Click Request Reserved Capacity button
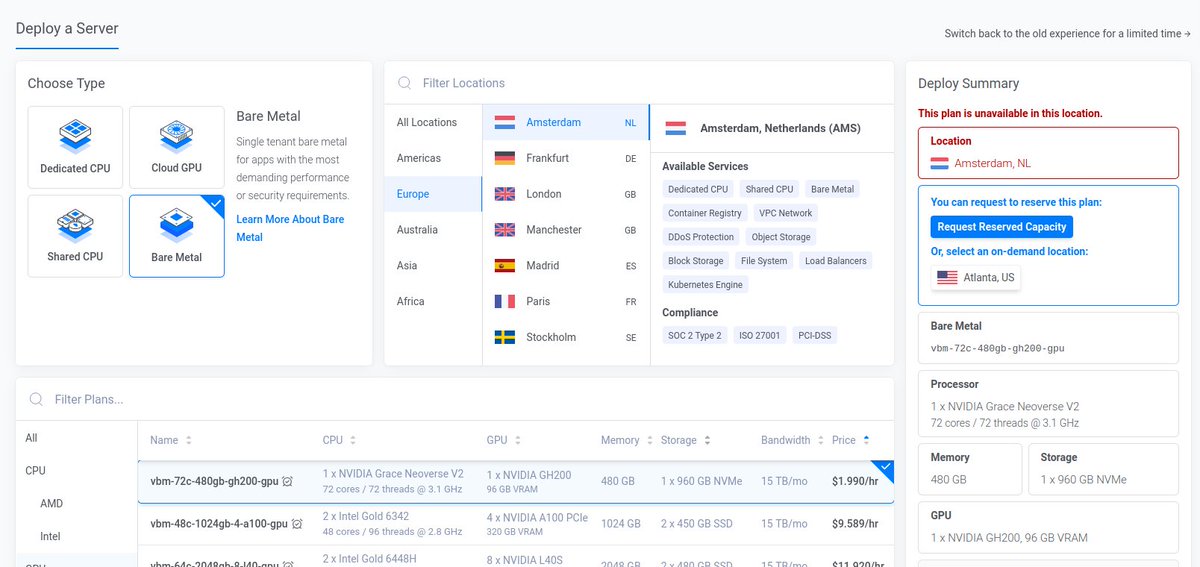The height and width of the screenshot is (567, 1200). (x=1002, y=227)
